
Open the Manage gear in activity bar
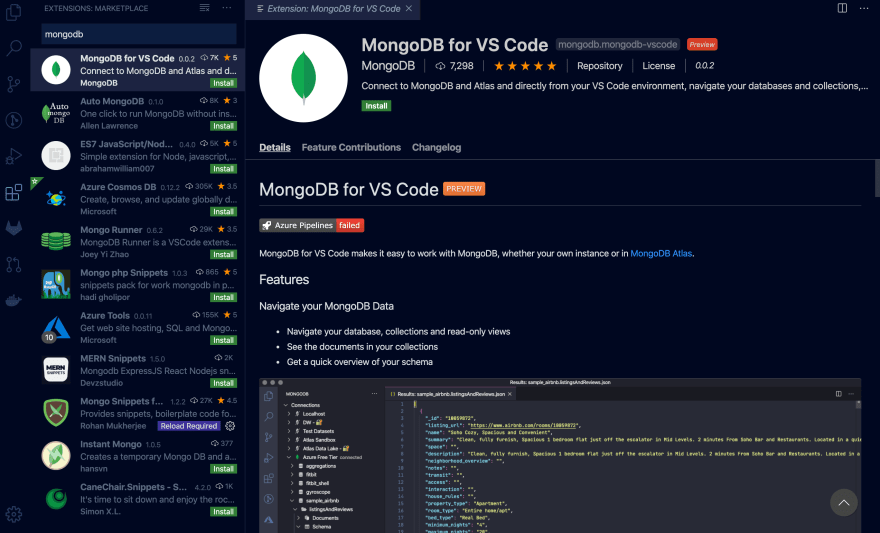pyautogui.click(x=13, y=514)
